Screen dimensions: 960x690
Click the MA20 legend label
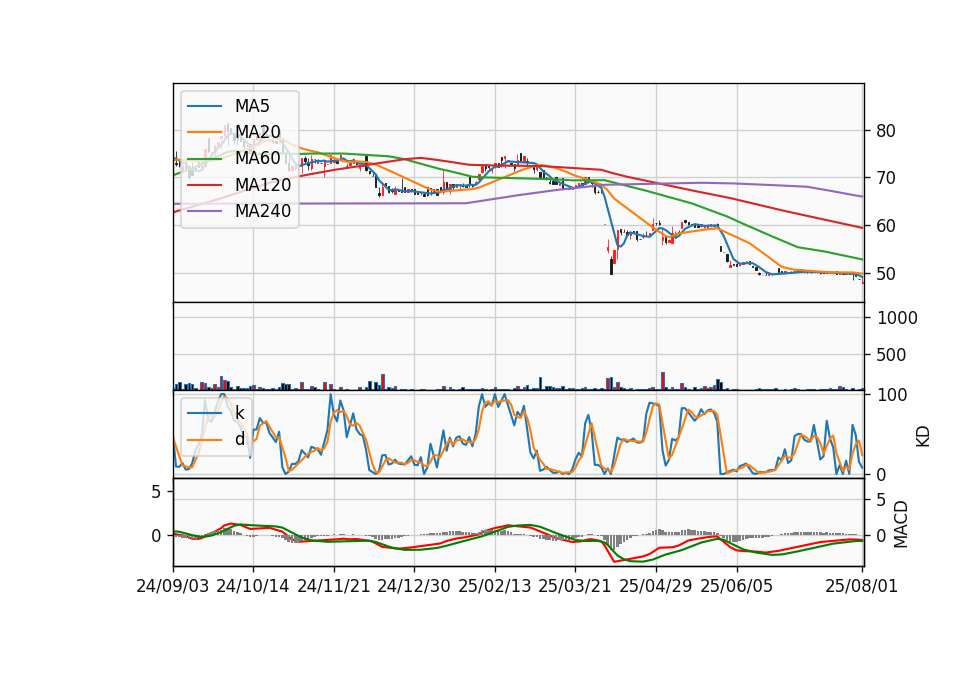click(258, 132)
